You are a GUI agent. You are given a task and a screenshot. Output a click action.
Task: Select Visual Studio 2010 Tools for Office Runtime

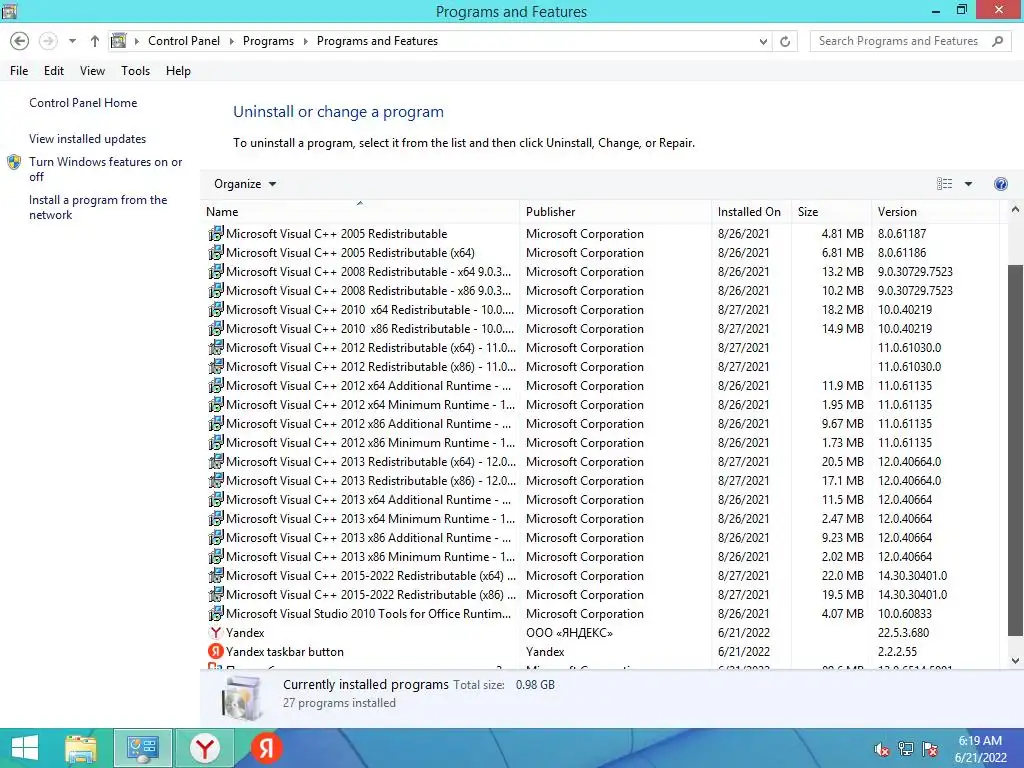pyautogui.click(x=601, y=613)
